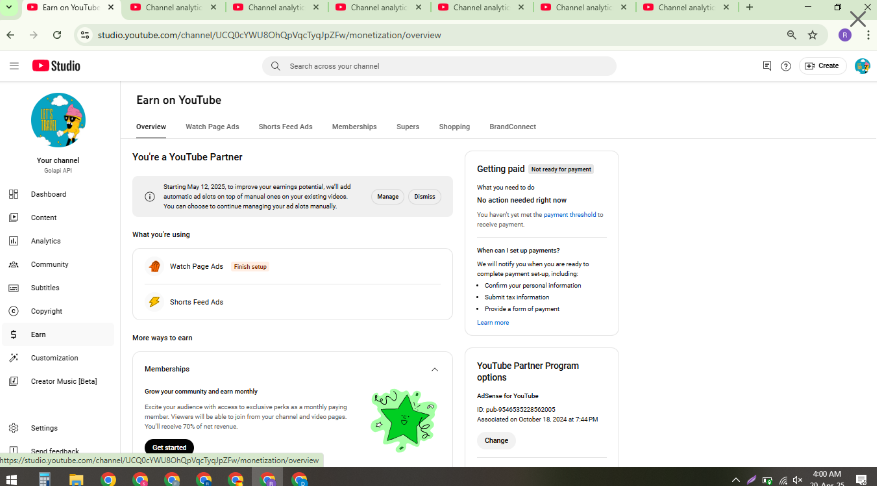Click the browser address bar URL
877x486 pixels.
tap(269, 35)
